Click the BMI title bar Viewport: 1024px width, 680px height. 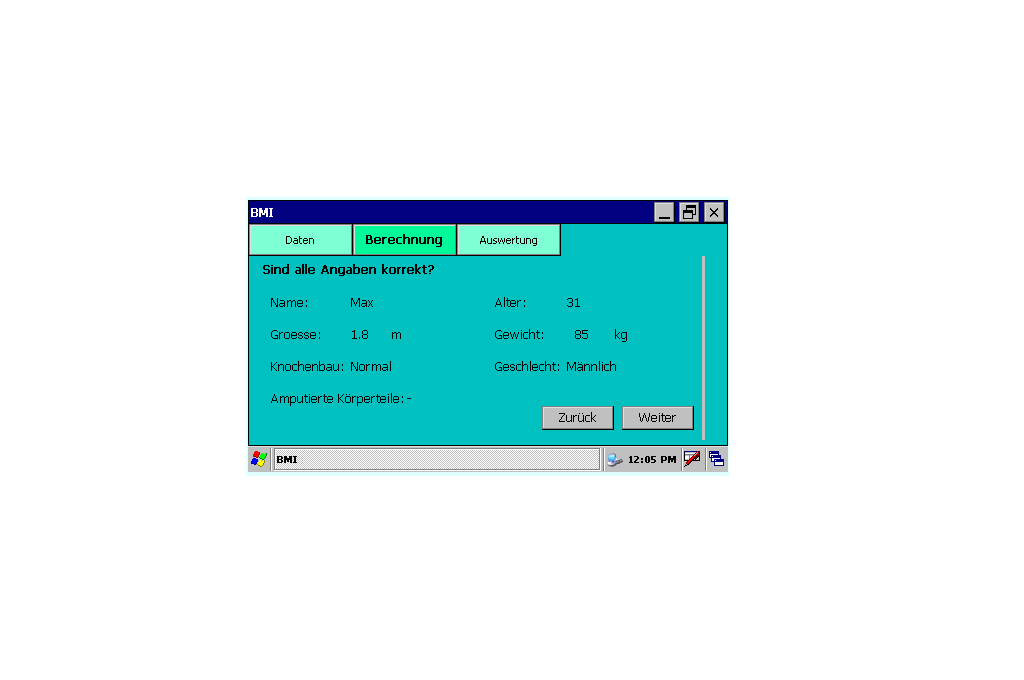[450, 212]
